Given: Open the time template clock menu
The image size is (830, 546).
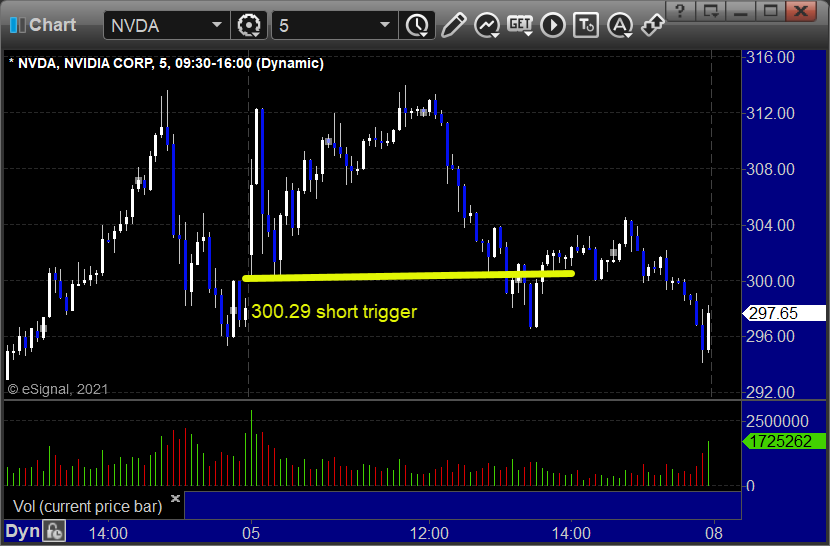Looking at the screenshot, I should coord(418,25).
